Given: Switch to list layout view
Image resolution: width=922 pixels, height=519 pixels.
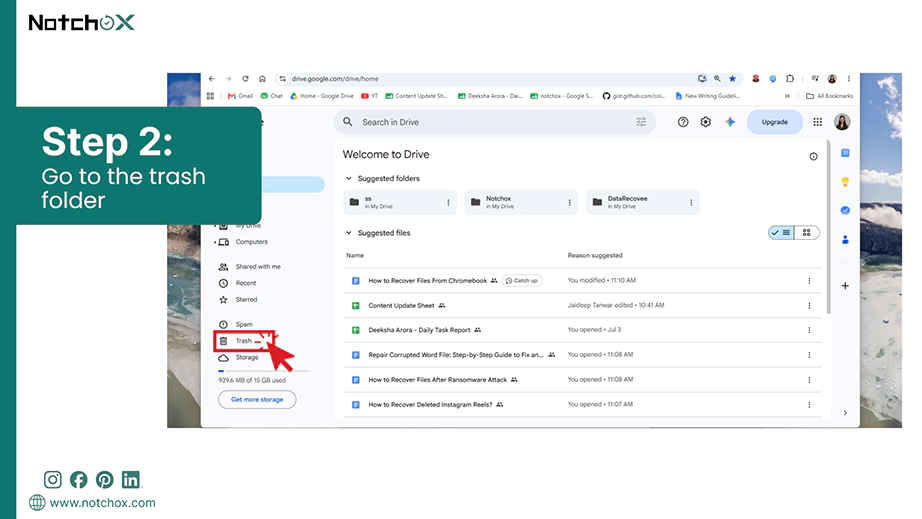Looking at the screenshot, I should [781, 233].
